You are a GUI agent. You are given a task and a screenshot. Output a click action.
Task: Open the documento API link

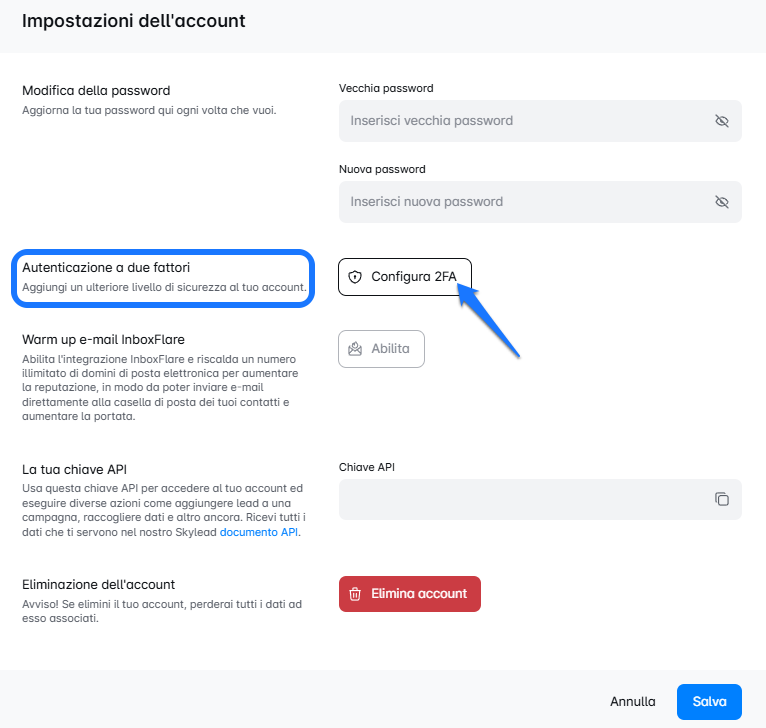(260, 533)
